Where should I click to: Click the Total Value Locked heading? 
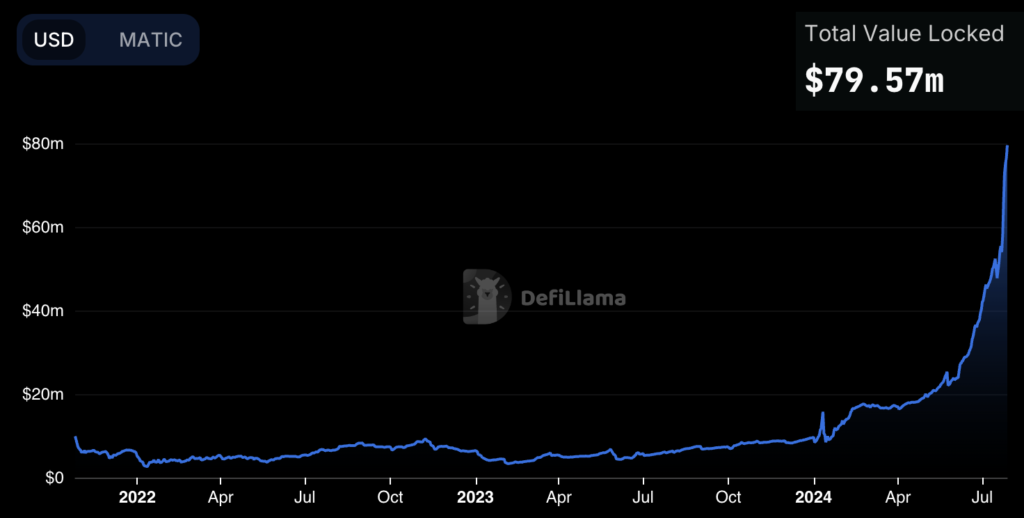click(904, 33)
